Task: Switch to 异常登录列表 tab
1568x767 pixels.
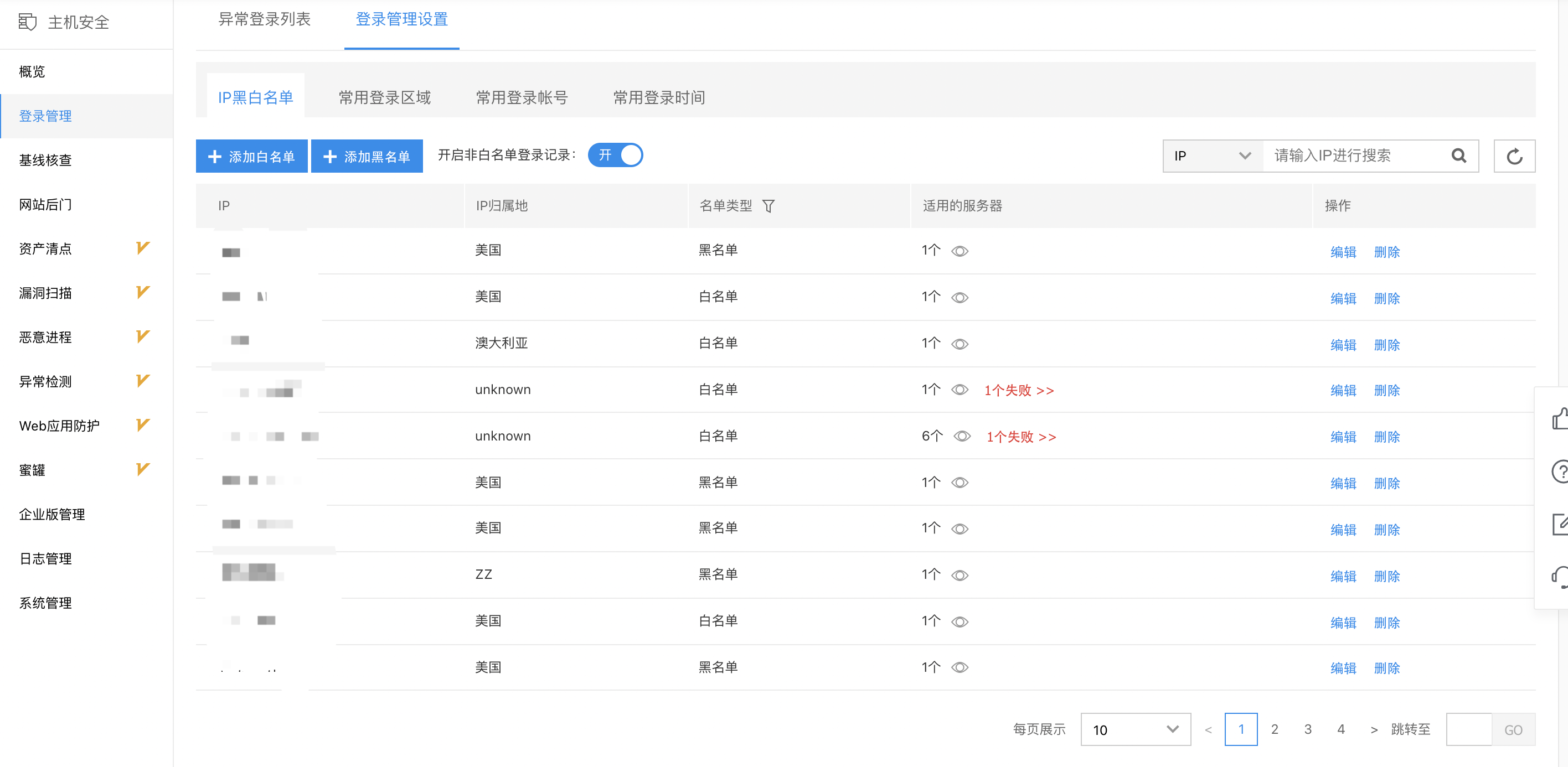Action: [264, 19]
